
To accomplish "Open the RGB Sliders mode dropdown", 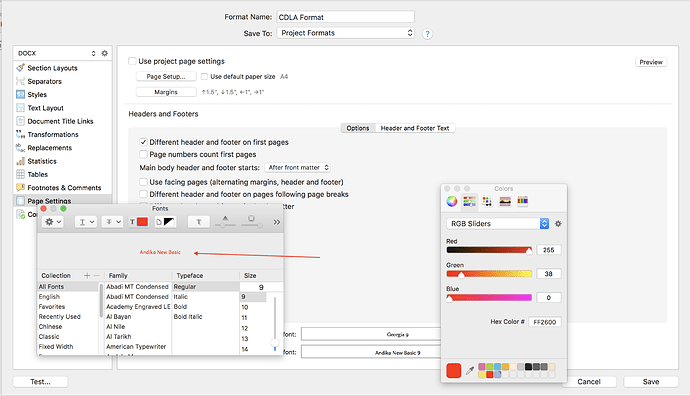I will tap(498, 224).
